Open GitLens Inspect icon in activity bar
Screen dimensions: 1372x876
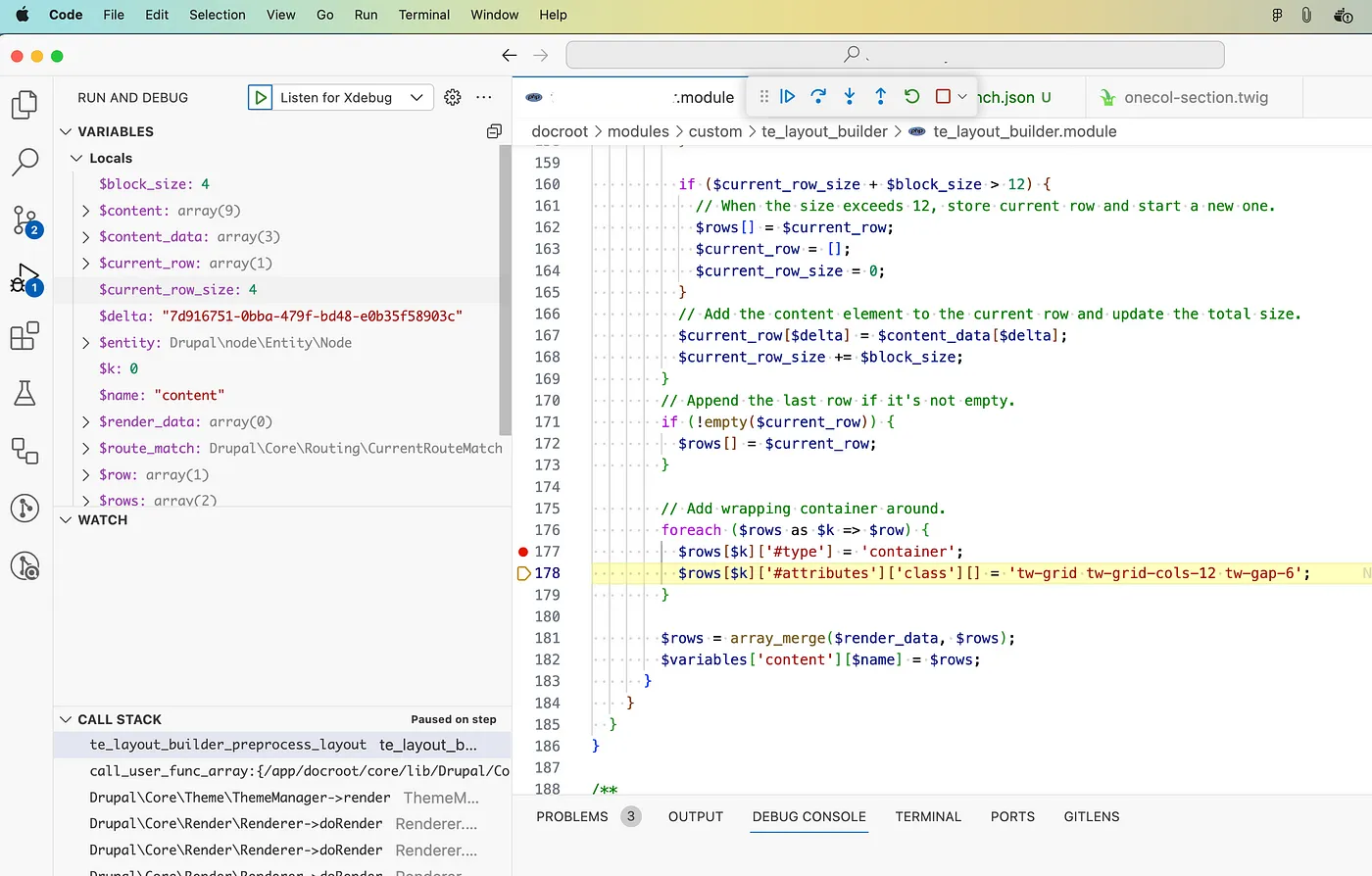24,565
